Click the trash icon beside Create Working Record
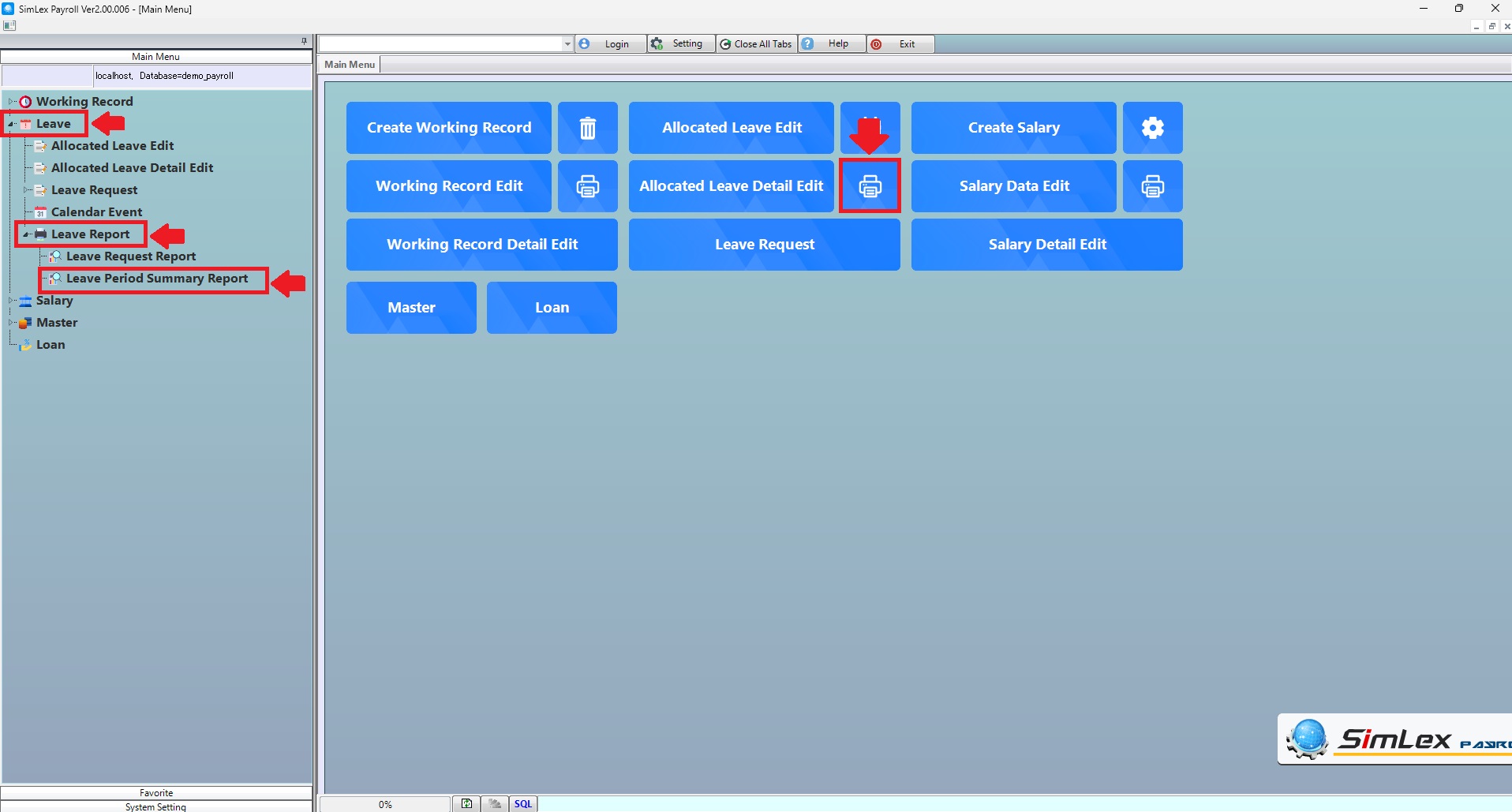This screenshot has width=1512, height=812. coord(587,128)
